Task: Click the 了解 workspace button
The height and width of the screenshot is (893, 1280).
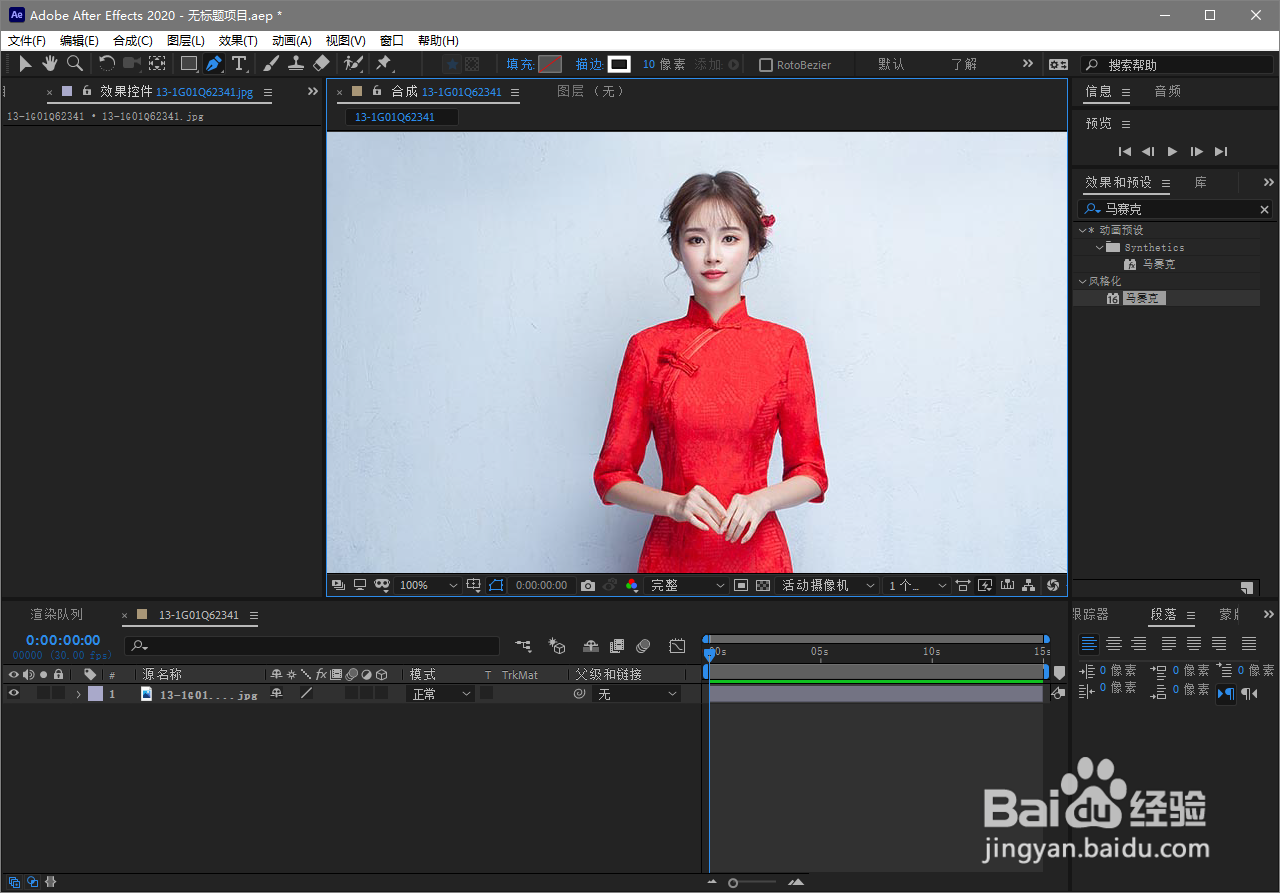Action: 964,64
